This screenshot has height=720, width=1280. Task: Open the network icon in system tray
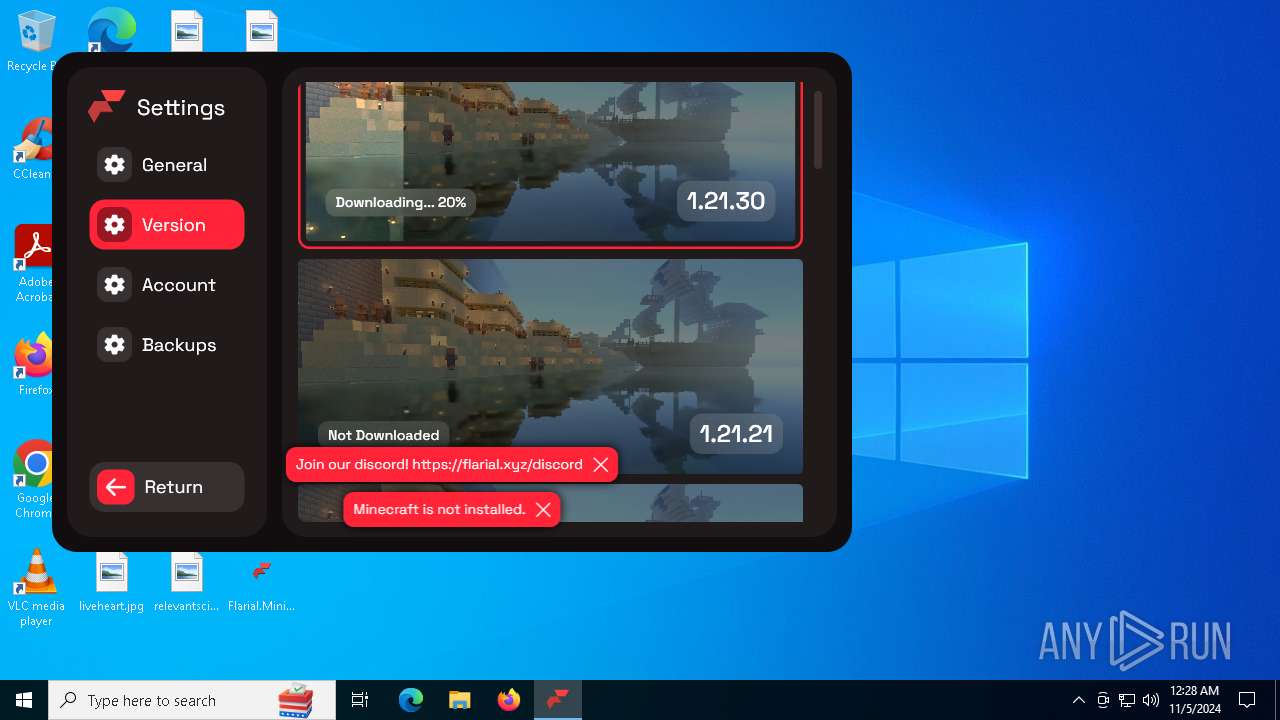[x=1127, y=700]
